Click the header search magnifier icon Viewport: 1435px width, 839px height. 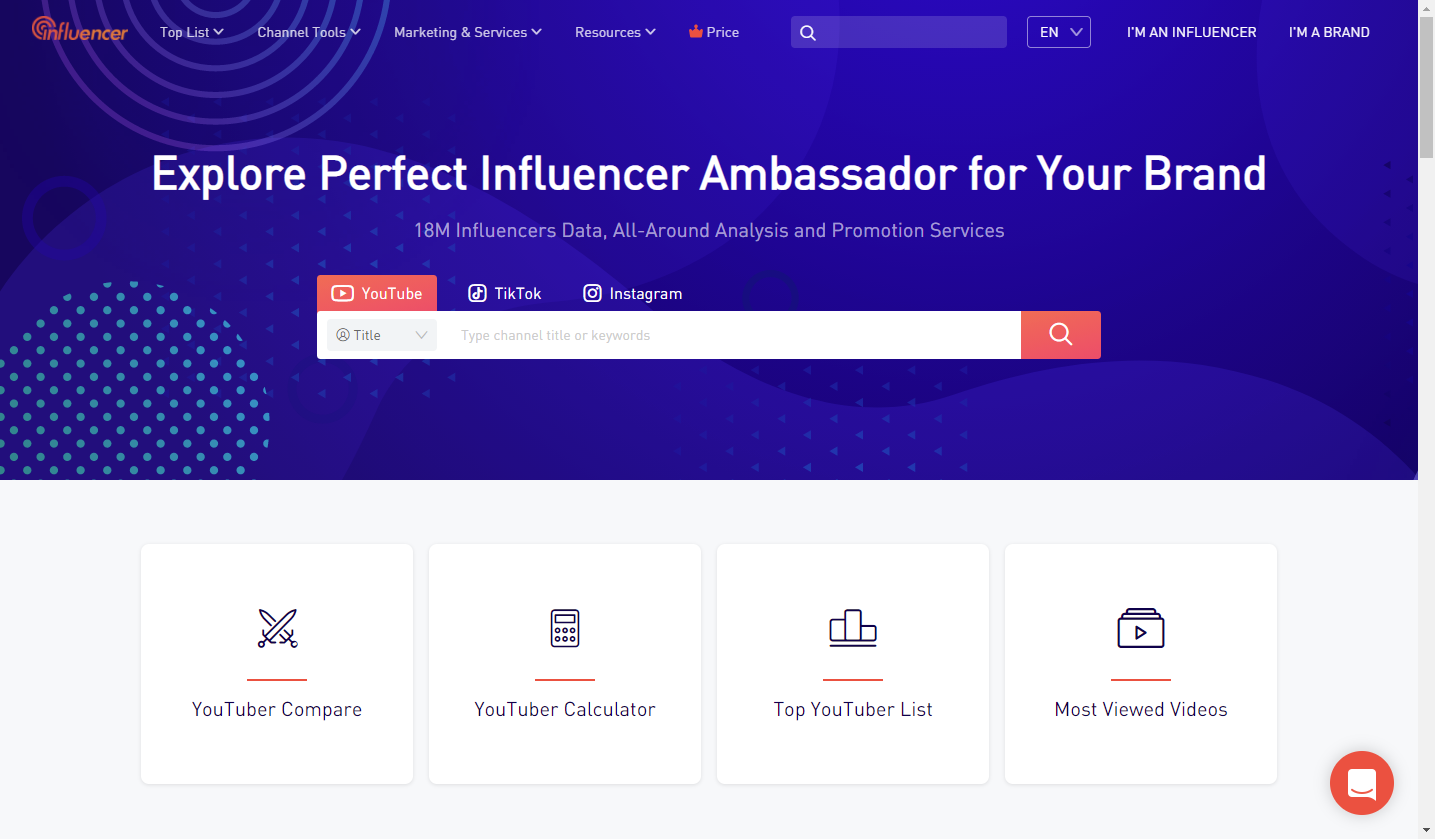(808, 33)
